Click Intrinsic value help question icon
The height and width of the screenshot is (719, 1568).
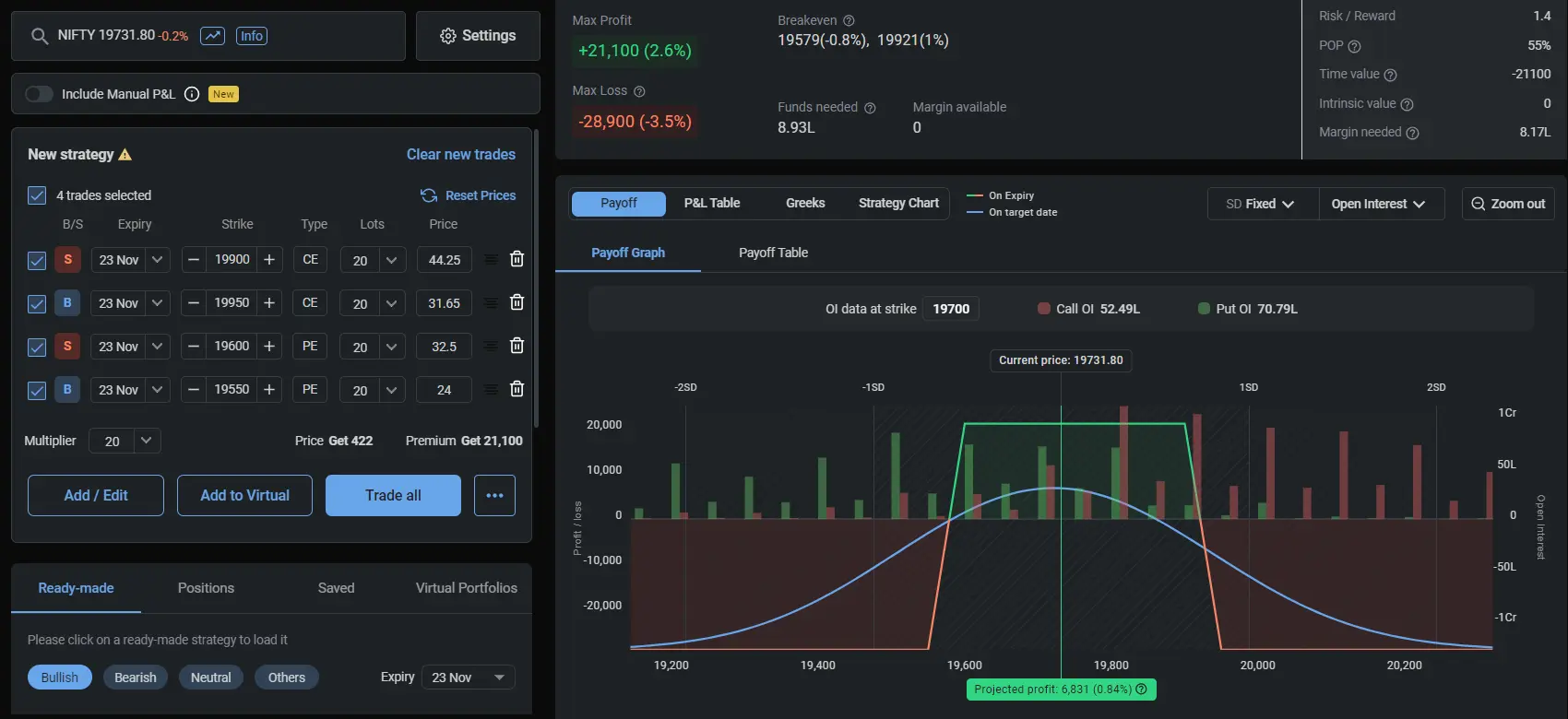pos(1407,104)
